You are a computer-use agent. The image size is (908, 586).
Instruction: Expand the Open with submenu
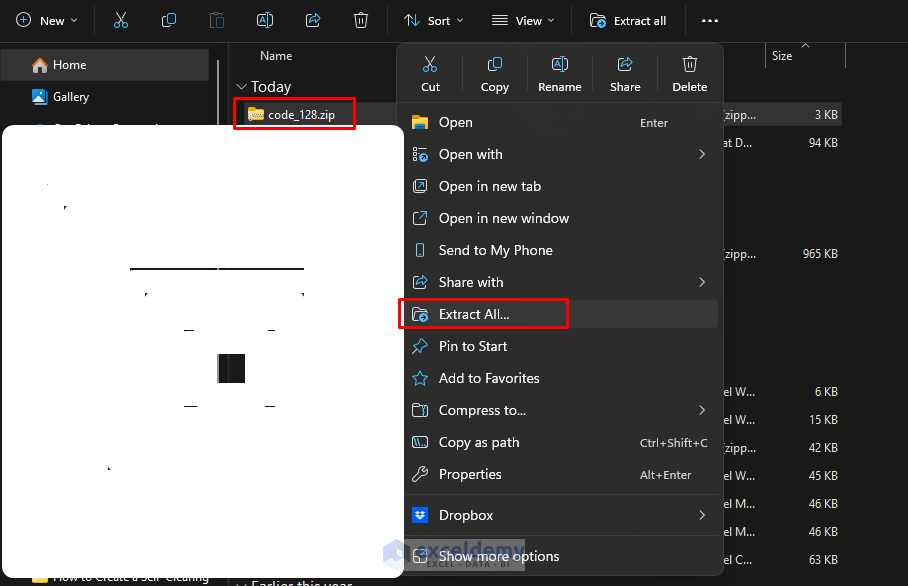tap(561, 155)
